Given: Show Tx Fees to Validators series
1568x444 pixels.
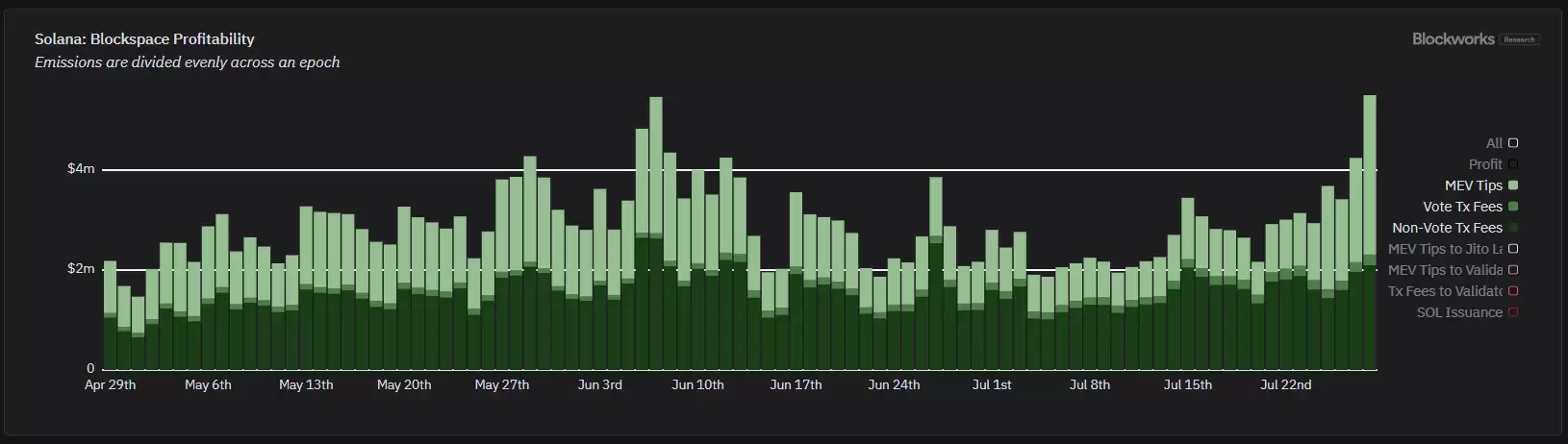Looking at the screenshot, I should pos(1513,291).
